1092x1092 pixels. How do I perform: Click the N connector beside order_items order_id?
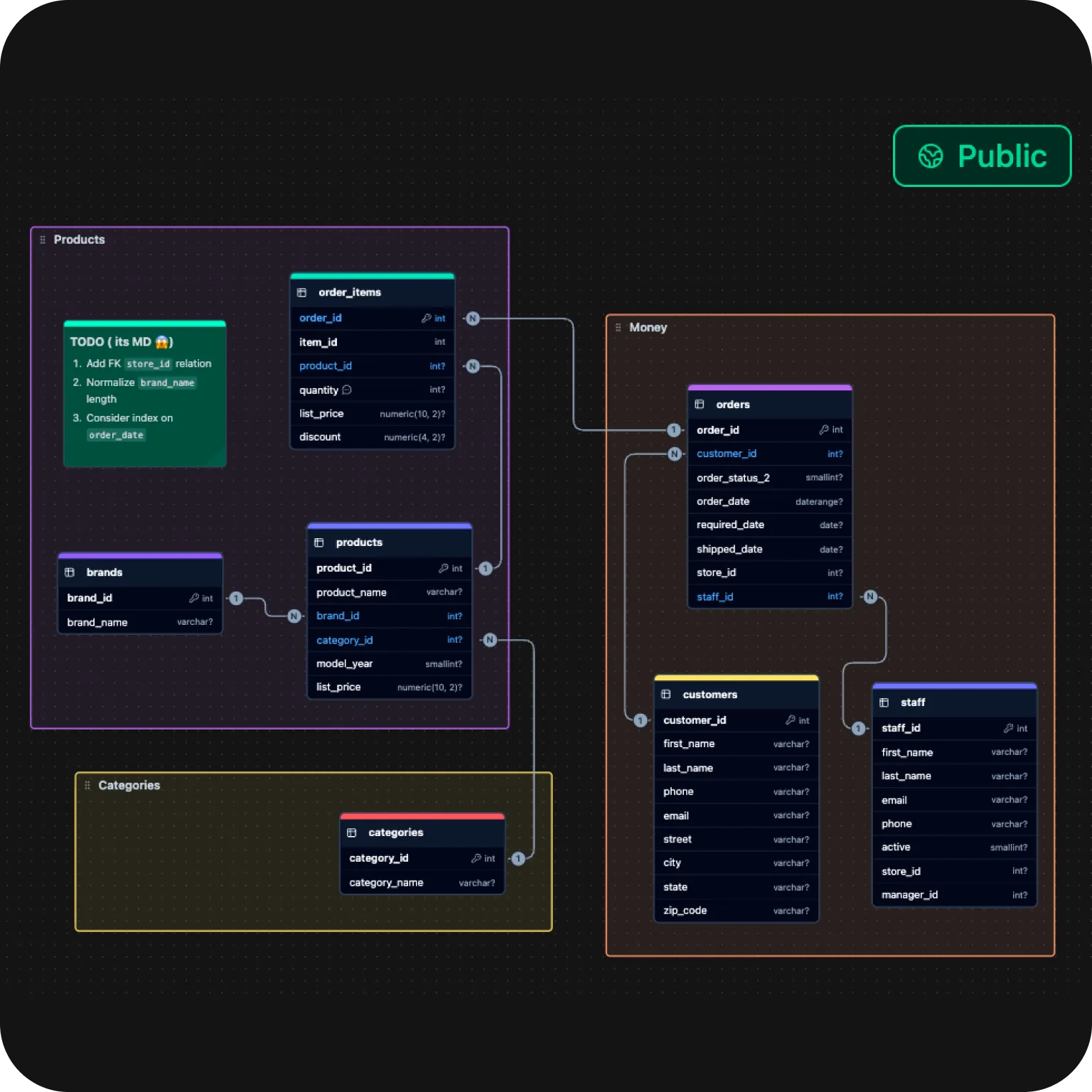point(473,318)
